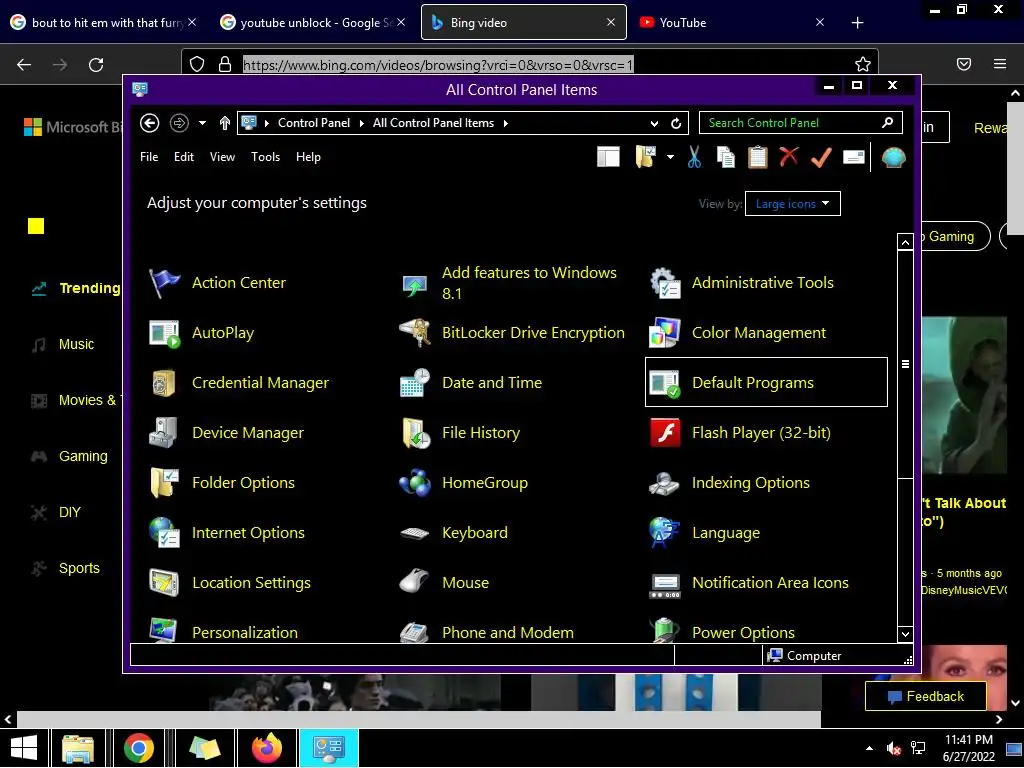Open the Administrative Tools gear icon
The image size is (1024, 768).
pos(665,283)
